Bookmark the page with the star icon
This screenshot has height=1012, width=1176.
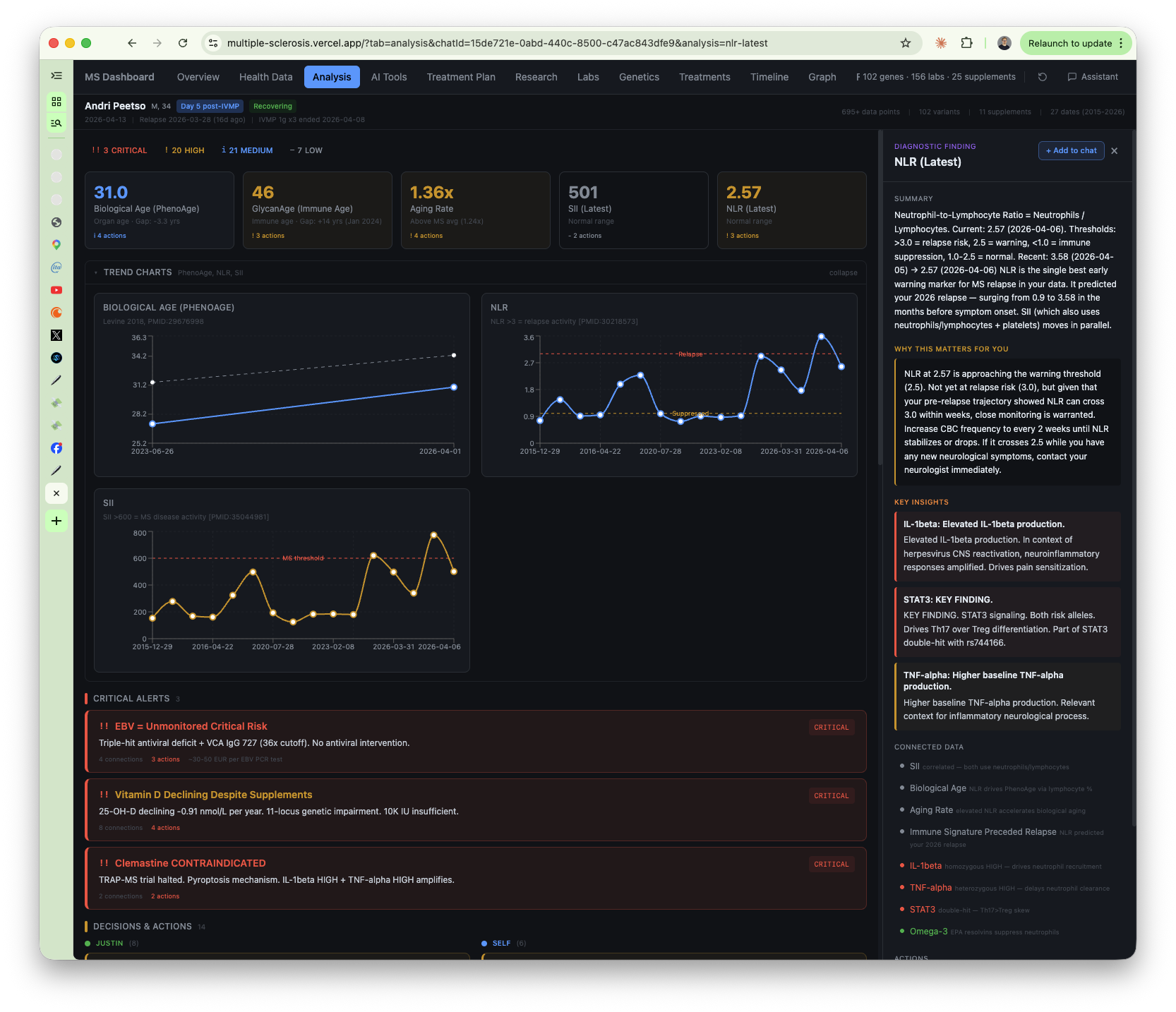coord(905,43)
